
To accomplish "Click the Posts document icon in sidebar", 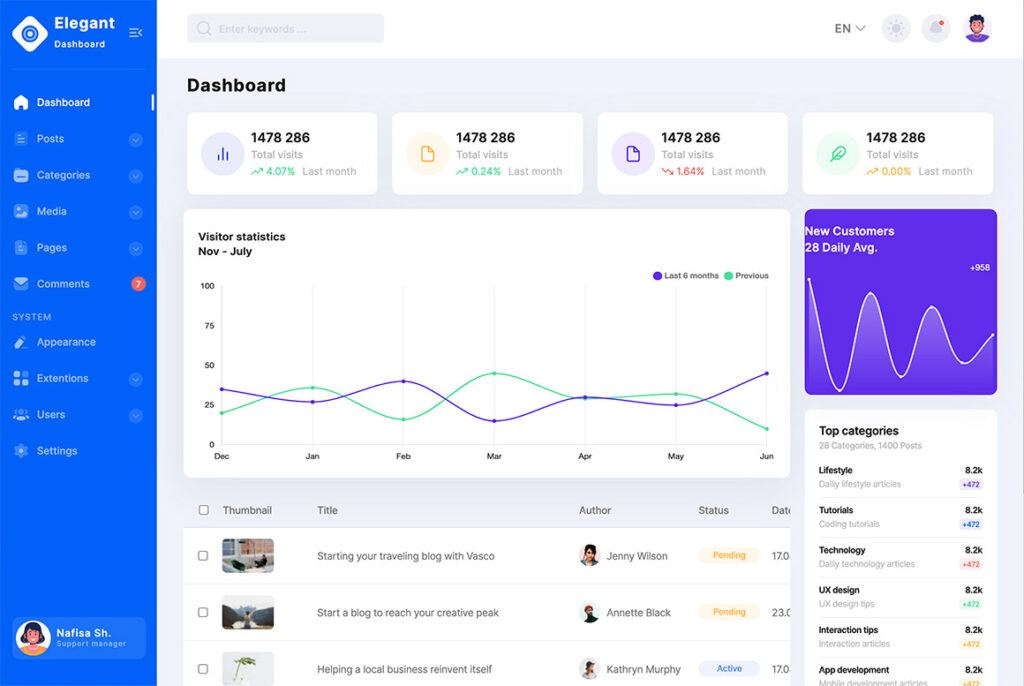I will point(21,139).
